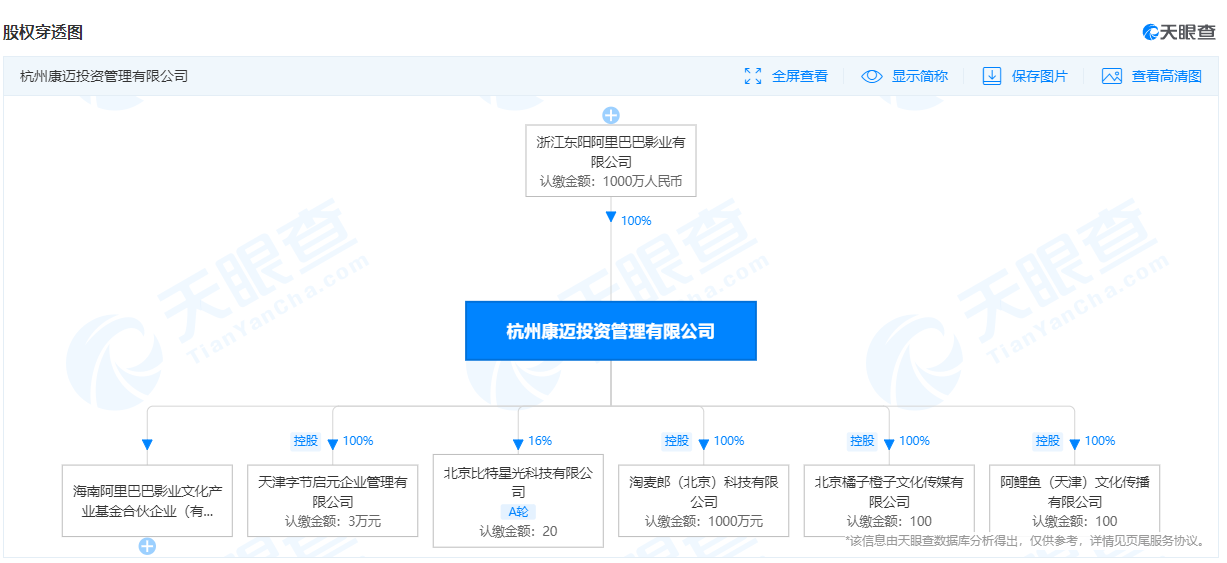Viewport: 1227px width, 563px height.
Task: Click the Tianyancha logo
Action: point(1179,32)
